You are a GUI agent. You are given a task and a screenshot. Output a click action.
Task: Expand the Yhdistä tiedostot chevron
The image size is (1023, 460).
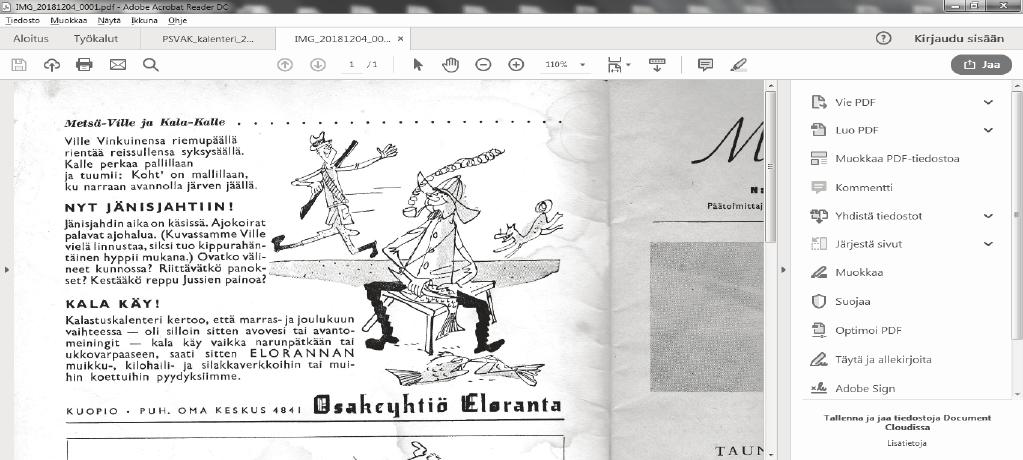pos(988,216)
